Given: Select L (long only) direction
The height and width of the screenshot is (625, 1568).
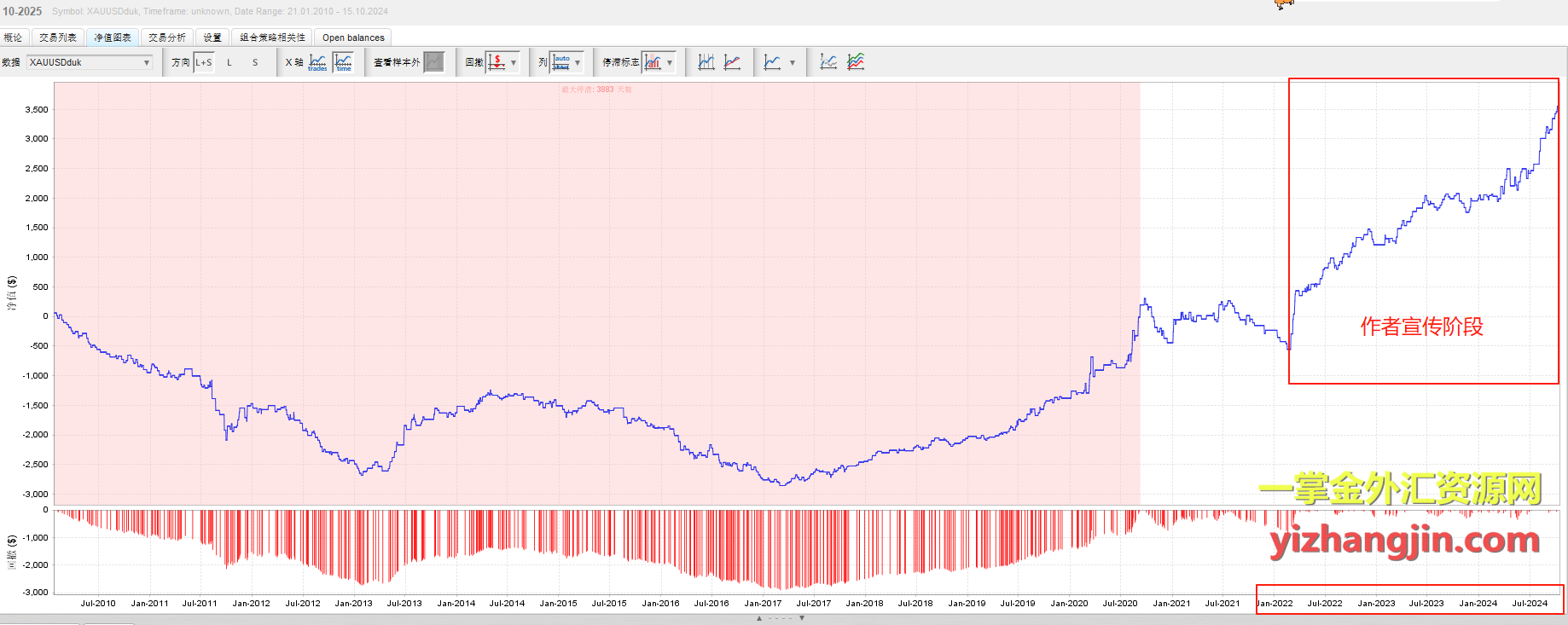Looking at the screenshot, I should (229, 62).
